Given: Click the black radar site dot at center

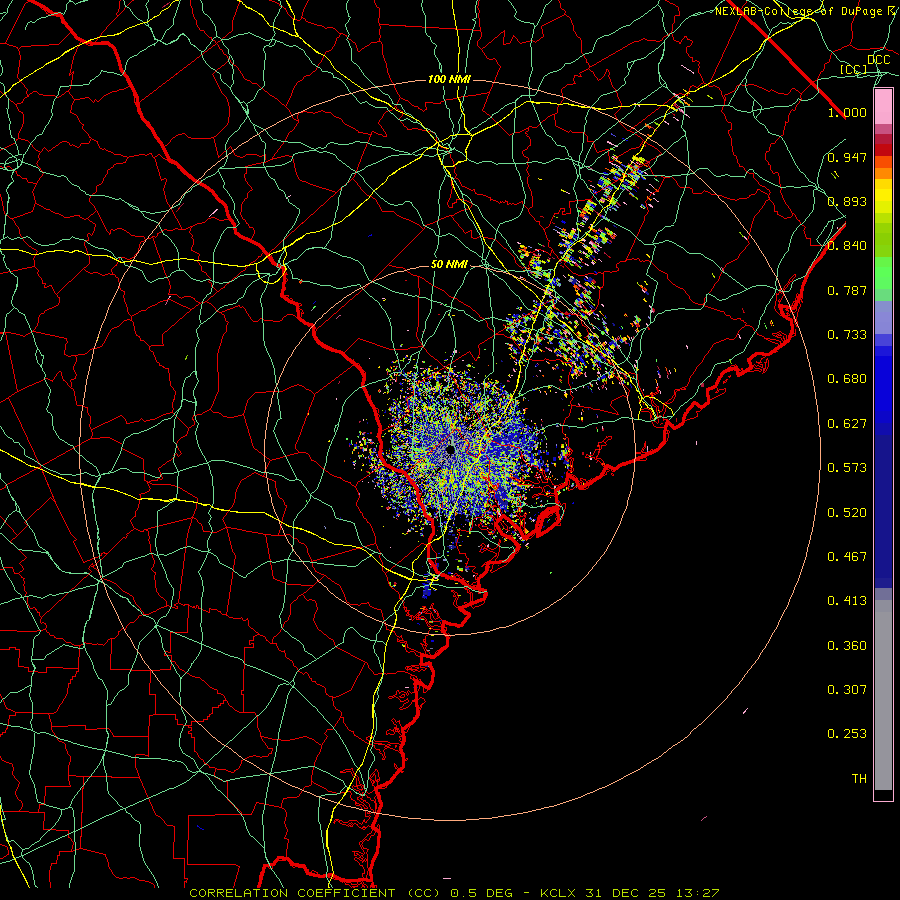Looking at the screenshot, I should [450, 449].
